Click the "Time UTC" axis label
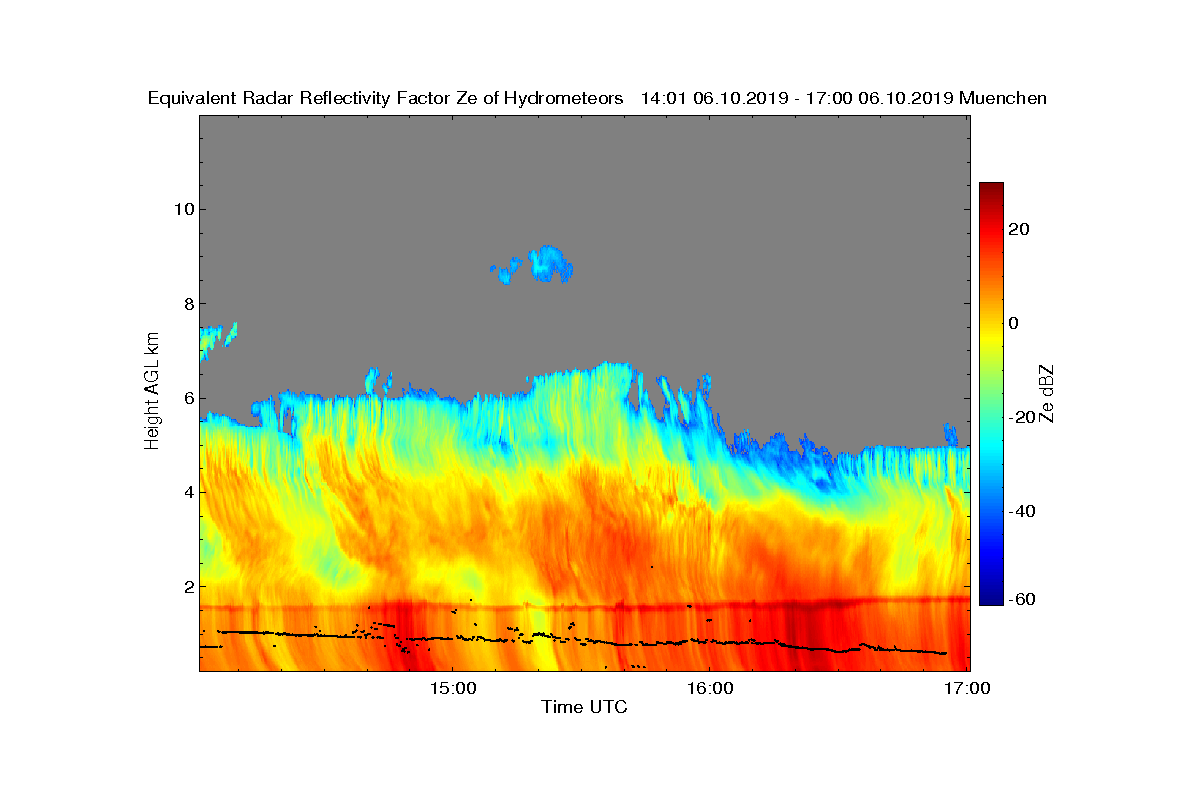 (x=585, y=707)
